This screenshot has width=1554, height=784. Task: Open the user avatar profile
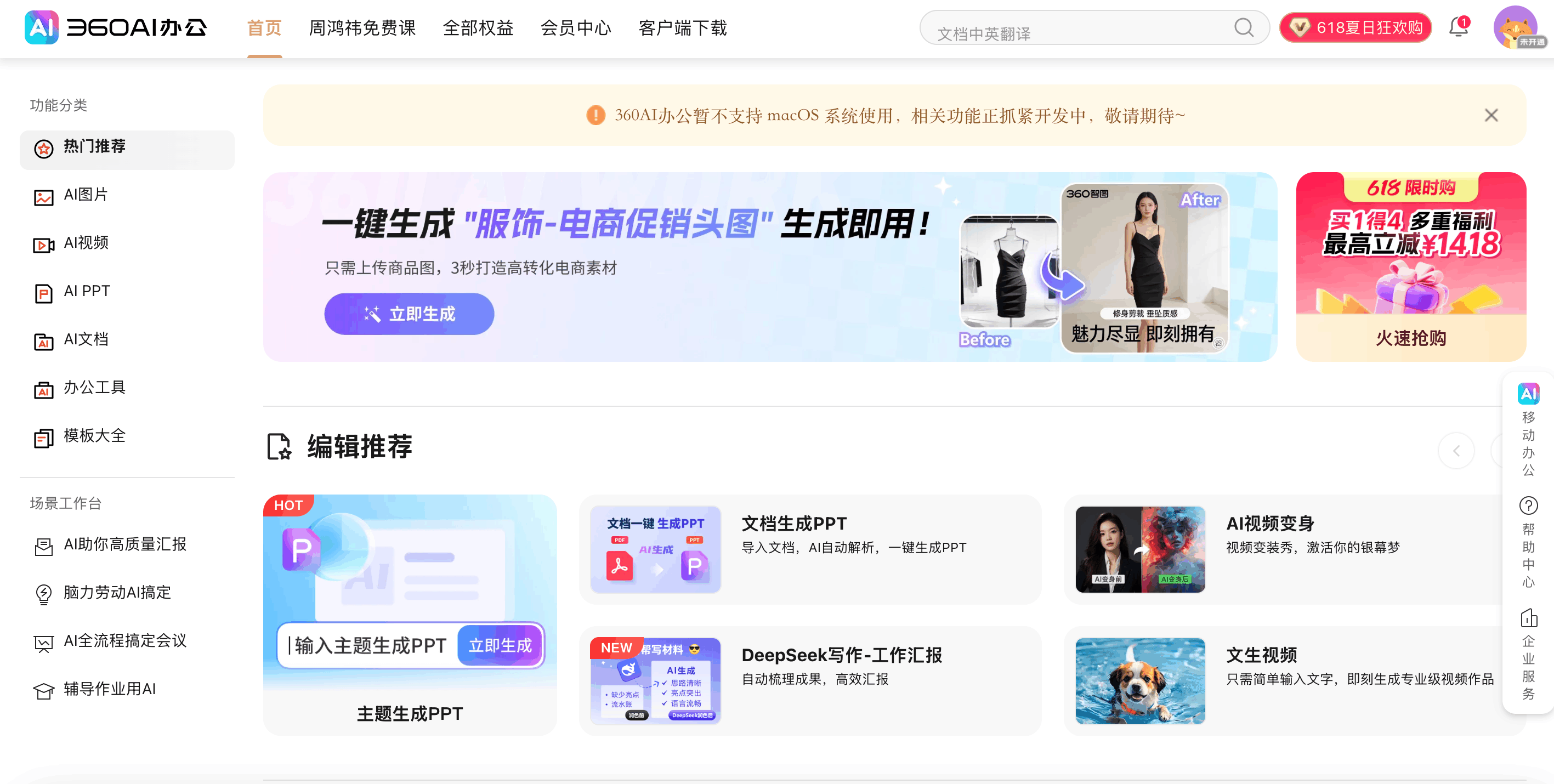coord(1516,27)
